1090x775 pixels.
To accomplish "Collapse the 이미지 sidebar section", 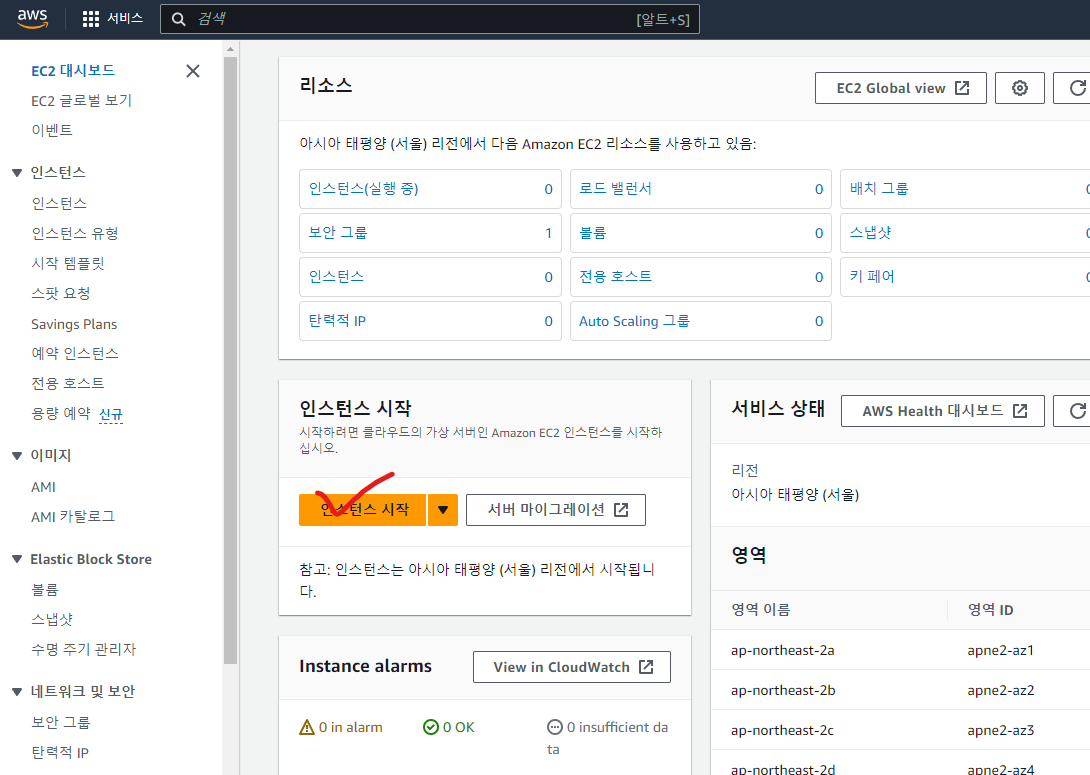I will (x=17, y=455).
